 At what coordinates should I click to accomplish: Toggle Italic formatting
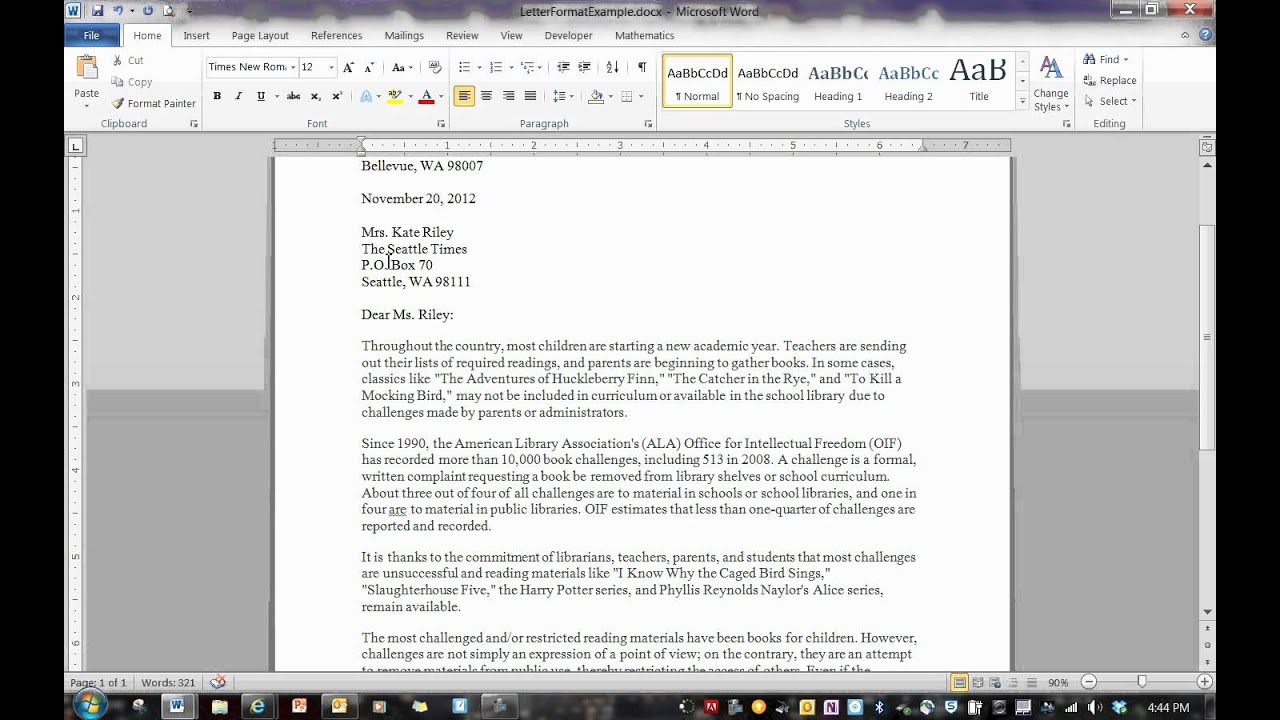(238, 96)
